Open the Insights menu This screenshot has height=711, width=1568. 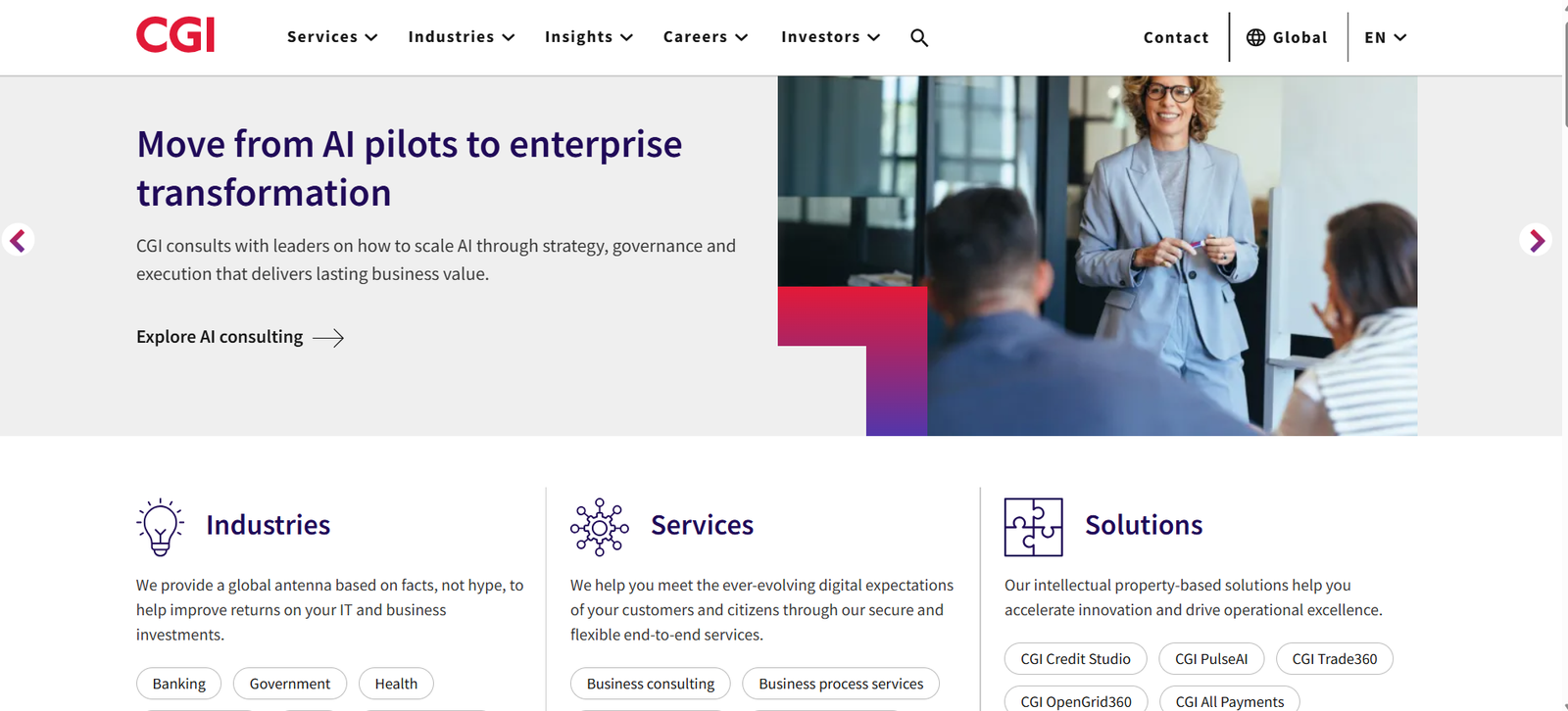click(589, 37)
